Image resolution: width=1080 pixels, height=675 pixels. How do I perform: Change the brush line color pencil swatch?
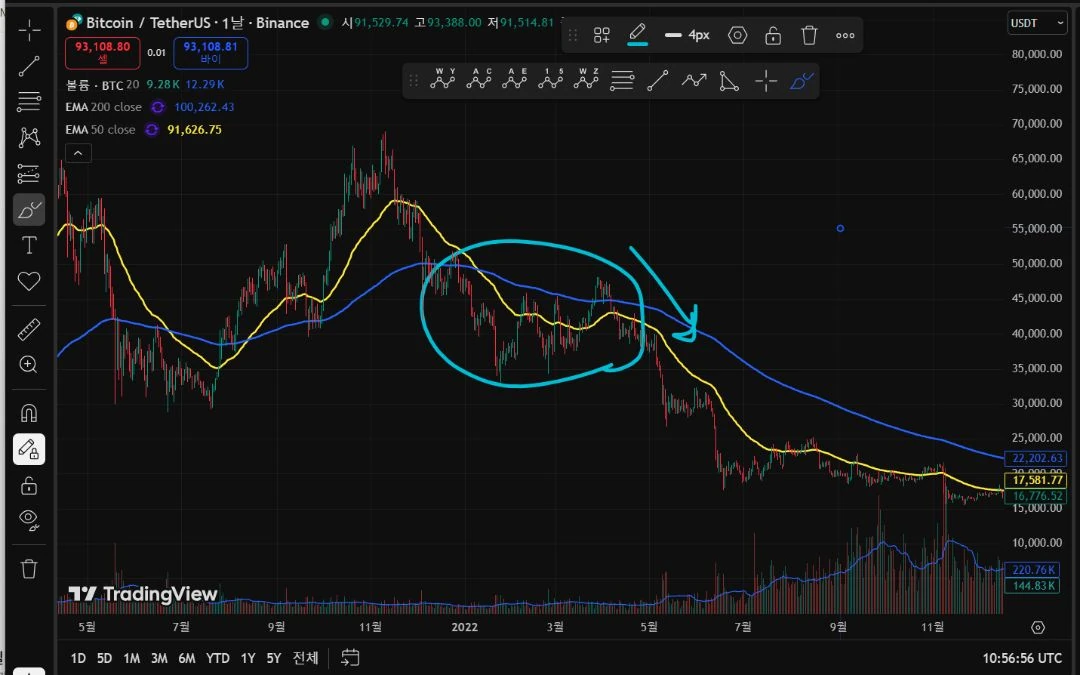637,34
